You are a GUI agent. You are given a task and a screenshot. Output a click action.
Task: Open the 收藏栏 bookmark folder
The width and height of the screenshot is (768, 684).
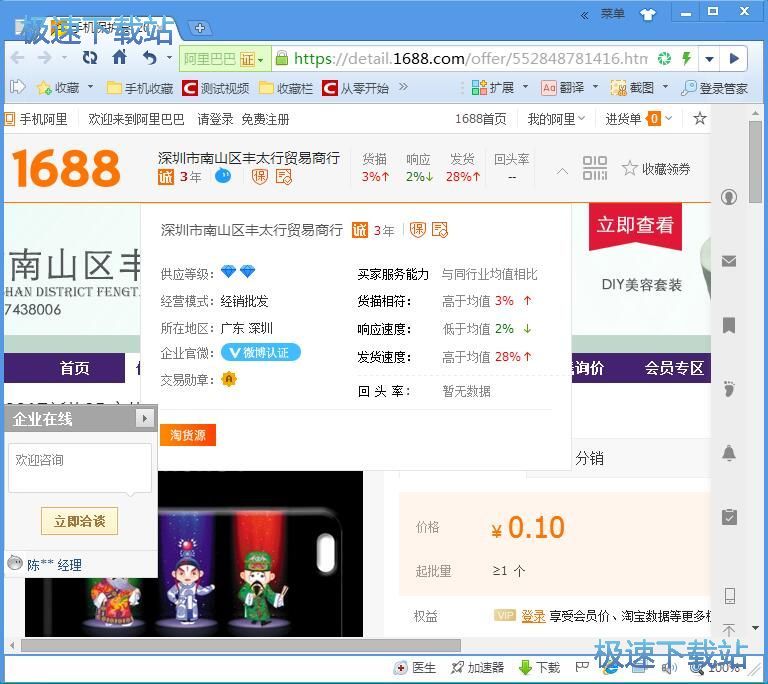[x=286, y=88]
